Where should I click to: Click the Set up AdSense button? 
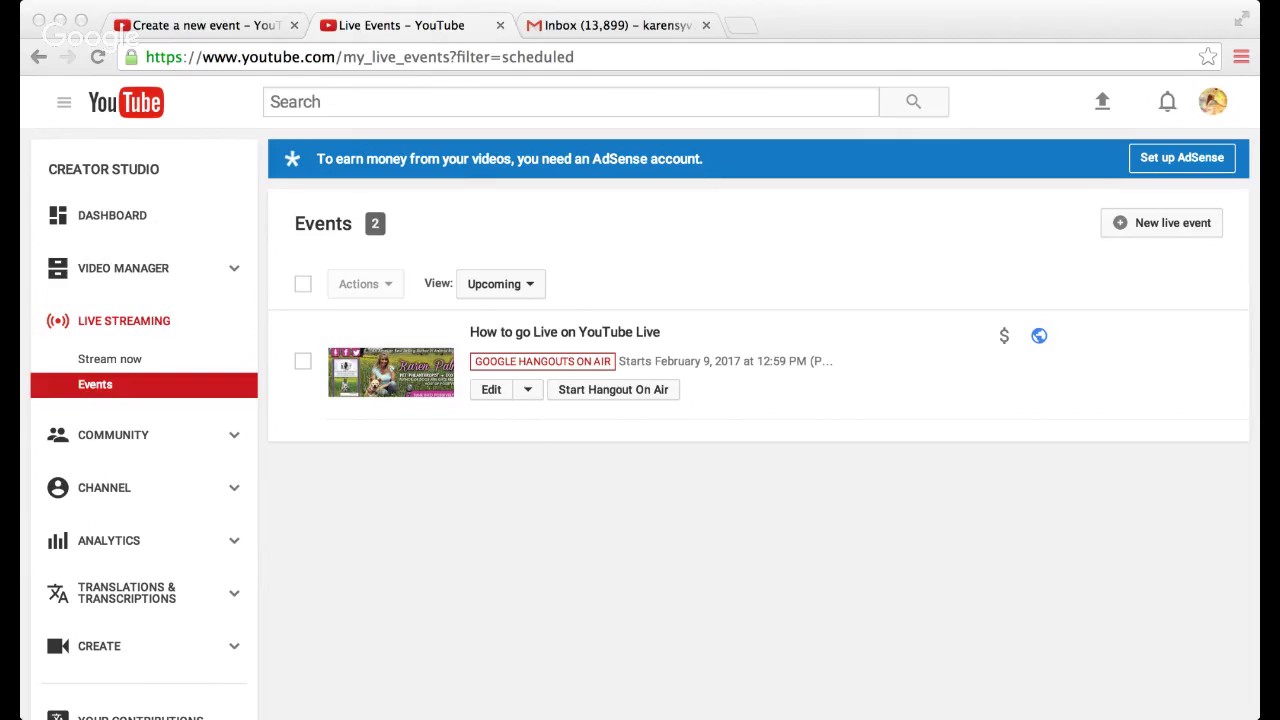[x=1182, y=158]
